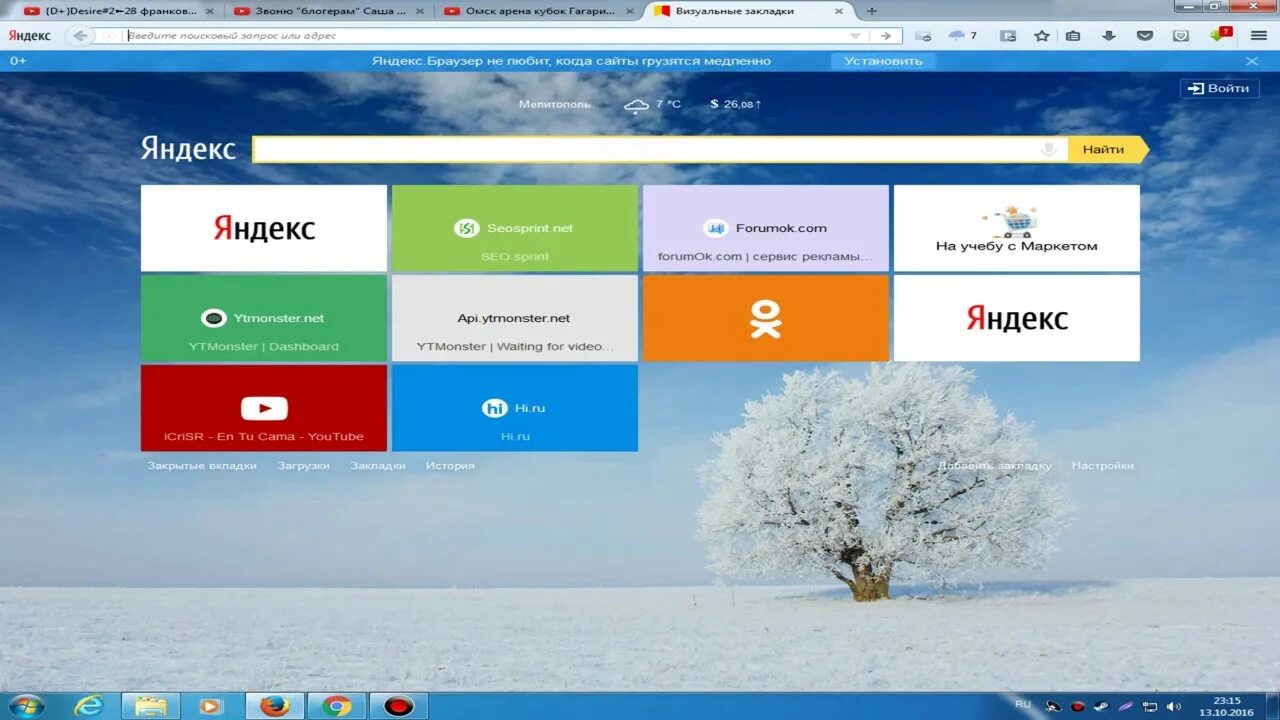Screen dimensions: 1280x720
Task: Open the orange Odnoklassniki tile
Action: [x=766, y=318]
